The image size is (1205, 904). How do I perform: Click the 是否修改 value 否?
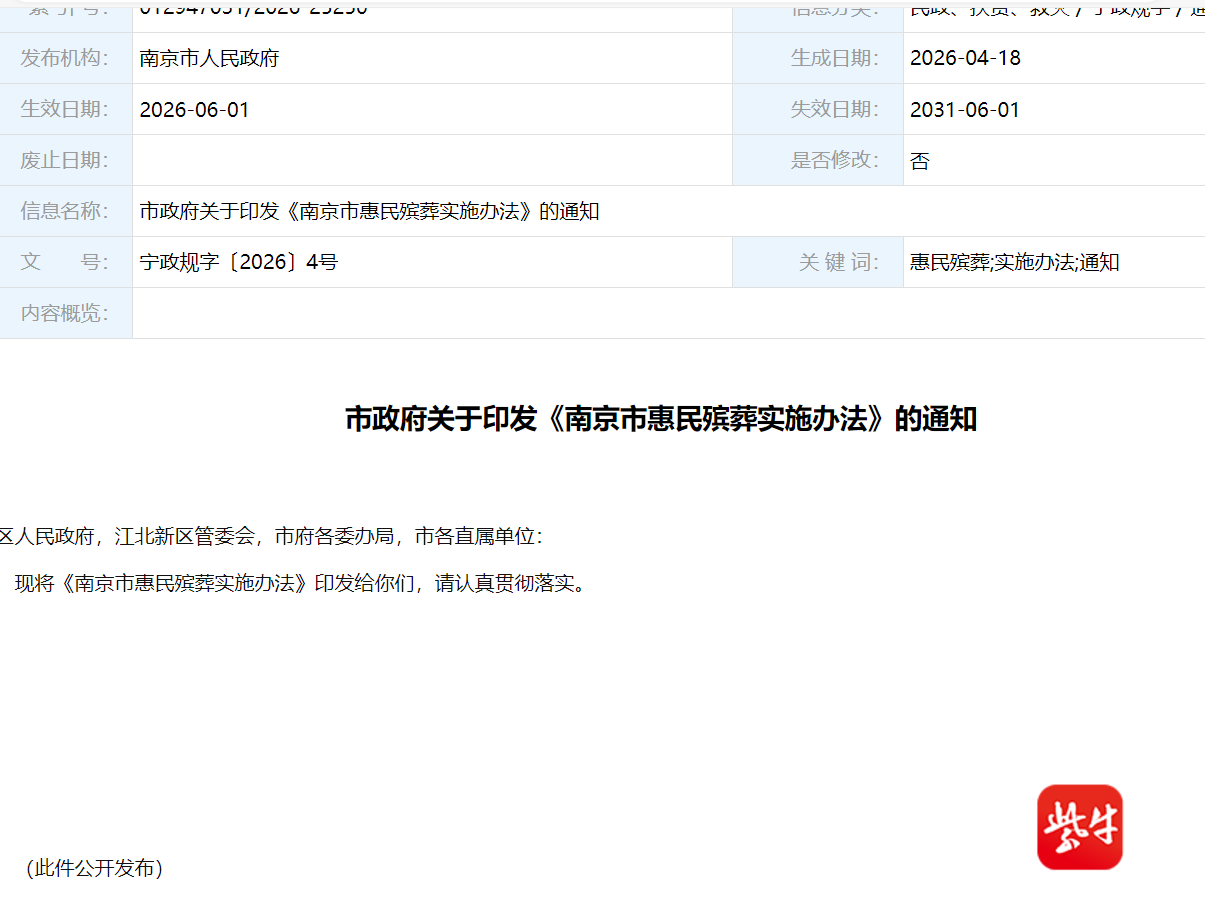920,161
